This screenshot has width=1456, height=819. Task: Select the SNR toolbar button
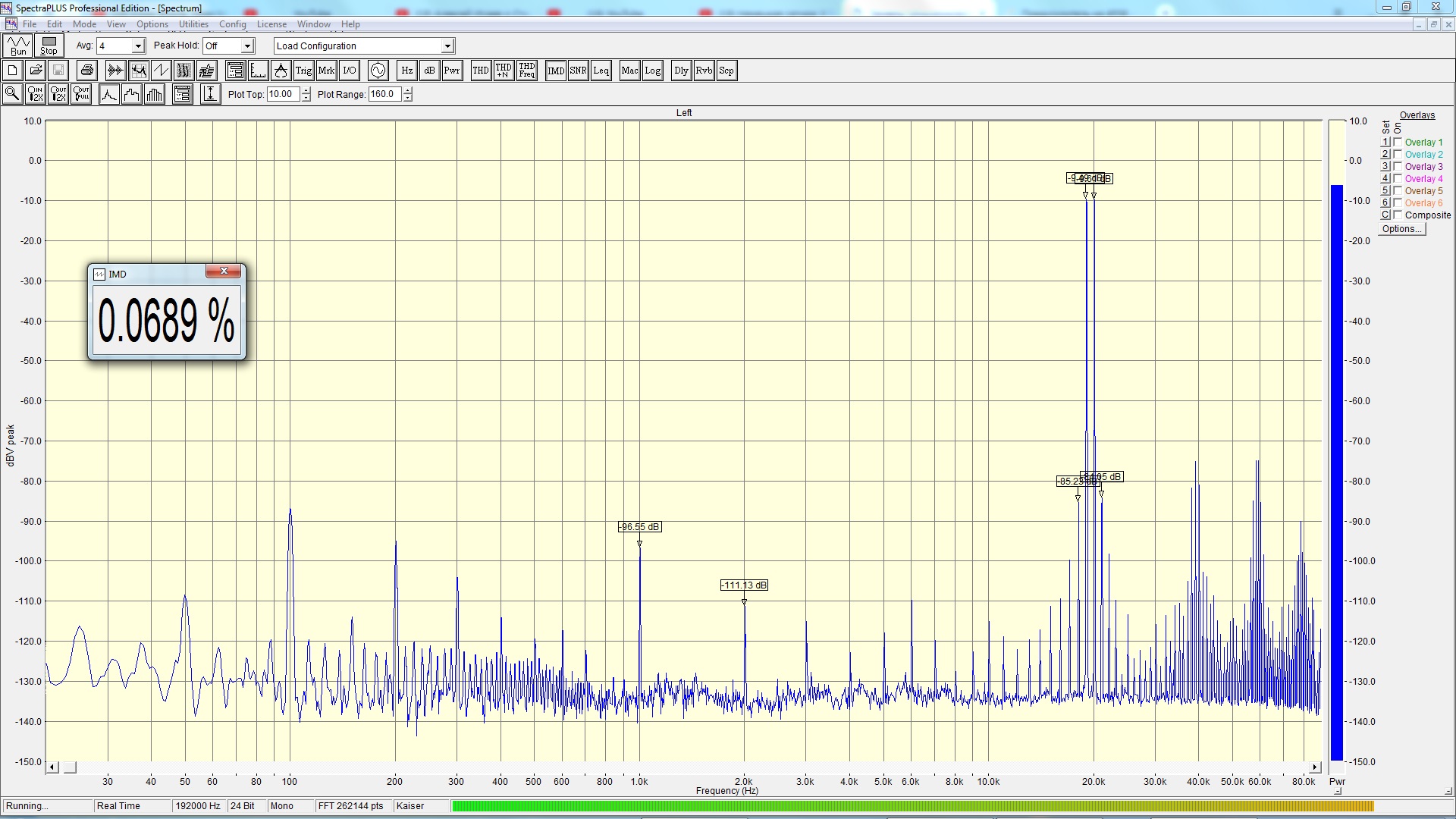578,71
